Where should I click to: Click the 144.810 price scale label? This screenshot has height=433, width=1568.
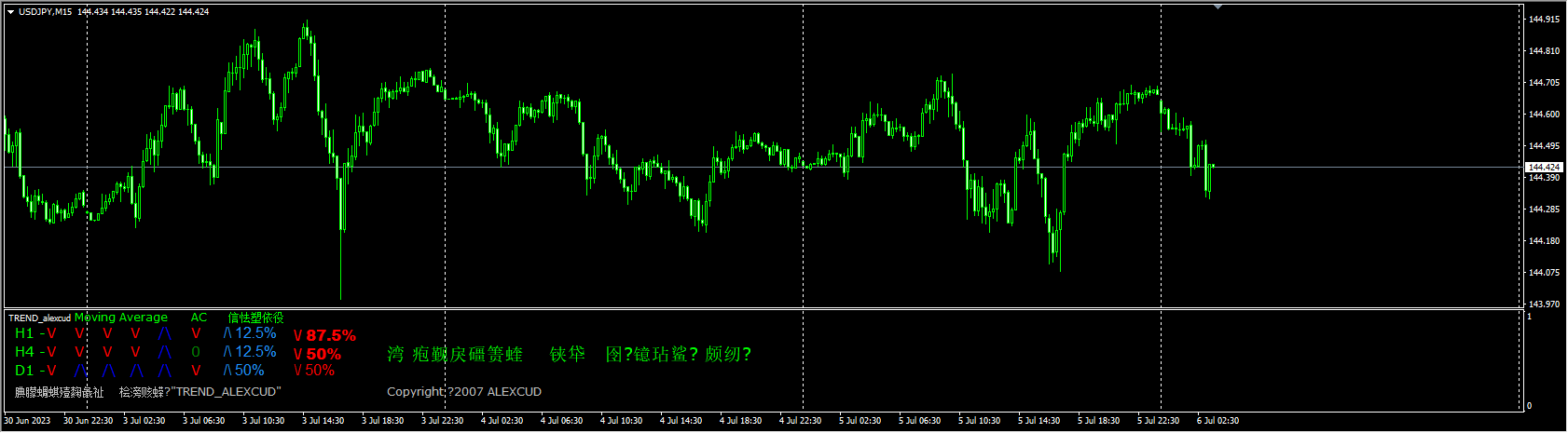pyautogui.click(x=1545, y=51)
